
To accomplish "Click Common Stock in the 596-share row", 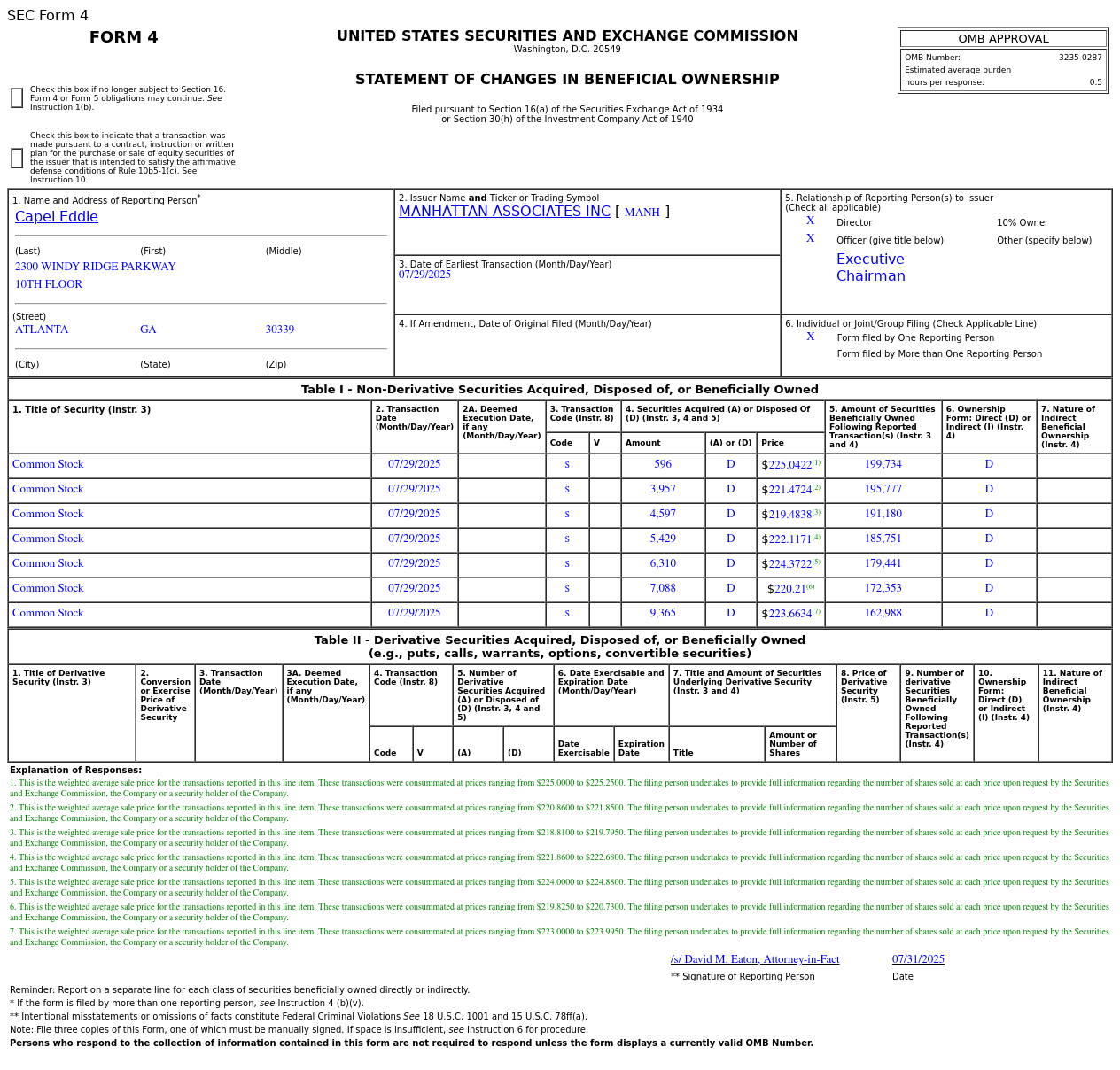I will [x=48, y=464].
